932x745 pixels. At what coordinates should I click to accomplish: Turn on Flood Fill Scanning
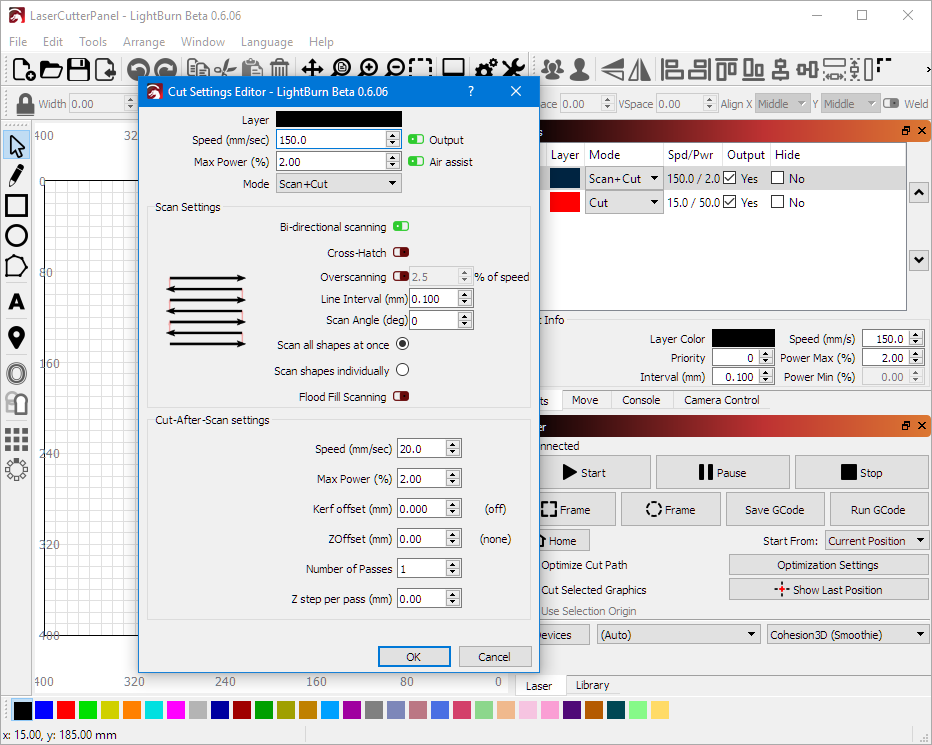pos(401,397)
